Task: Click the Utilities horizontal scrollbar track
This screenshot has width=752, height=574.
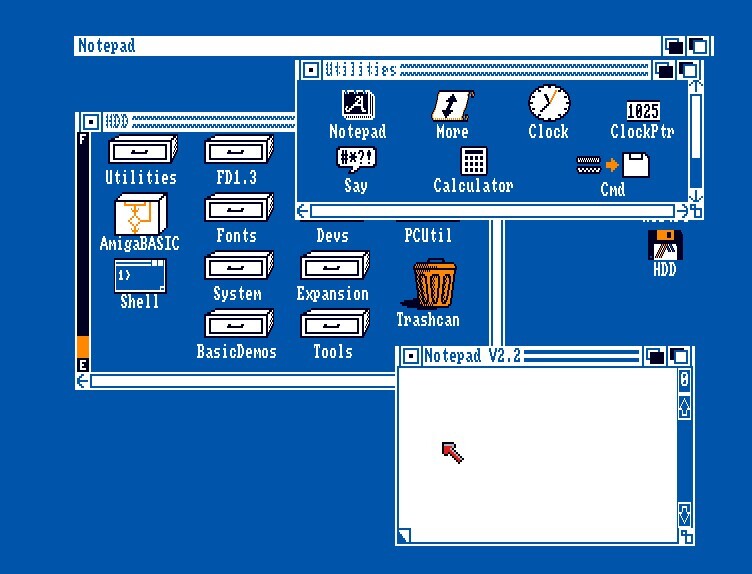Action: click(493, 211)
